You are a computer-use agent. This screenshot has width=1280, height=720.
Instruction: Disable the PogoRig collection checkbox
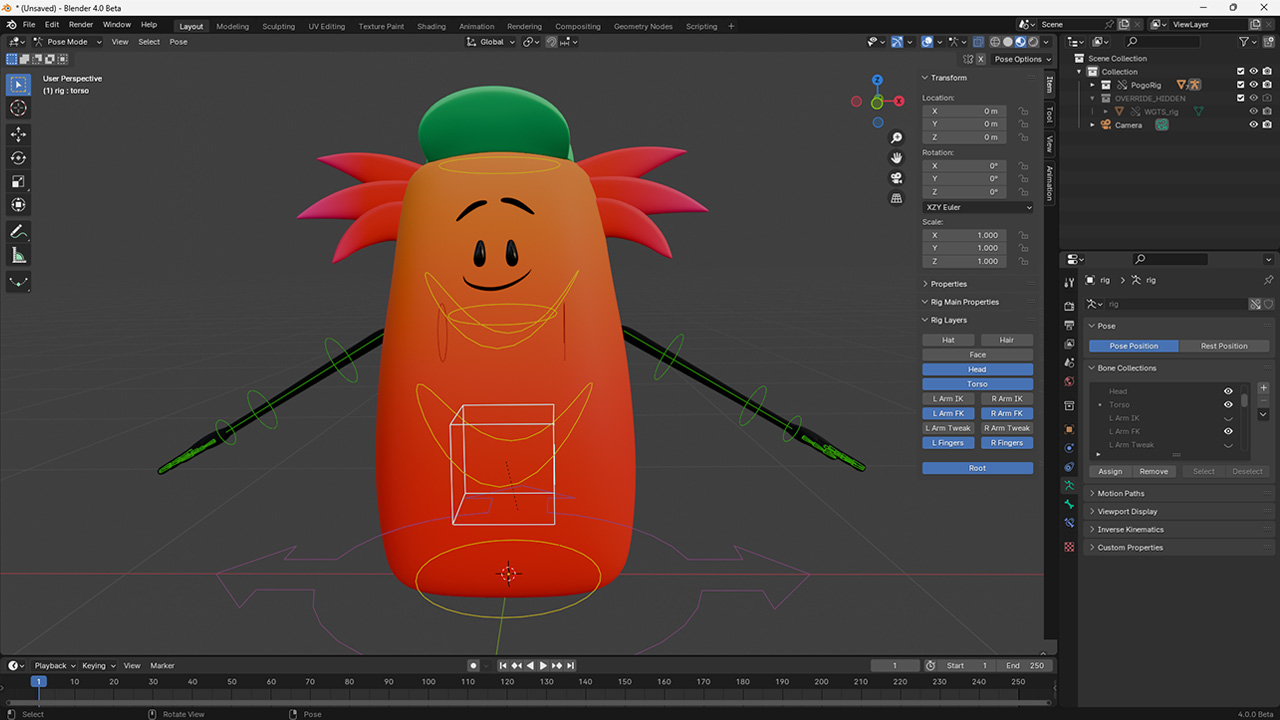1240,85
